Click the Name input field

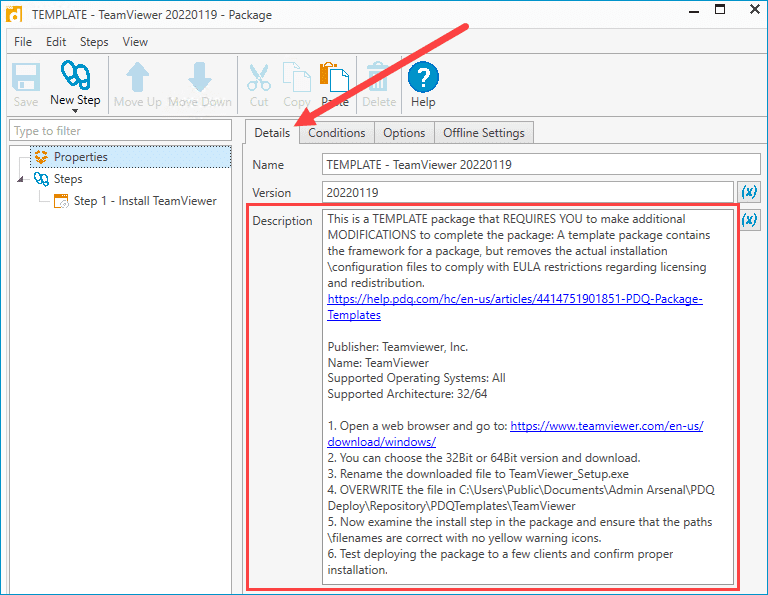click(541, 165)
